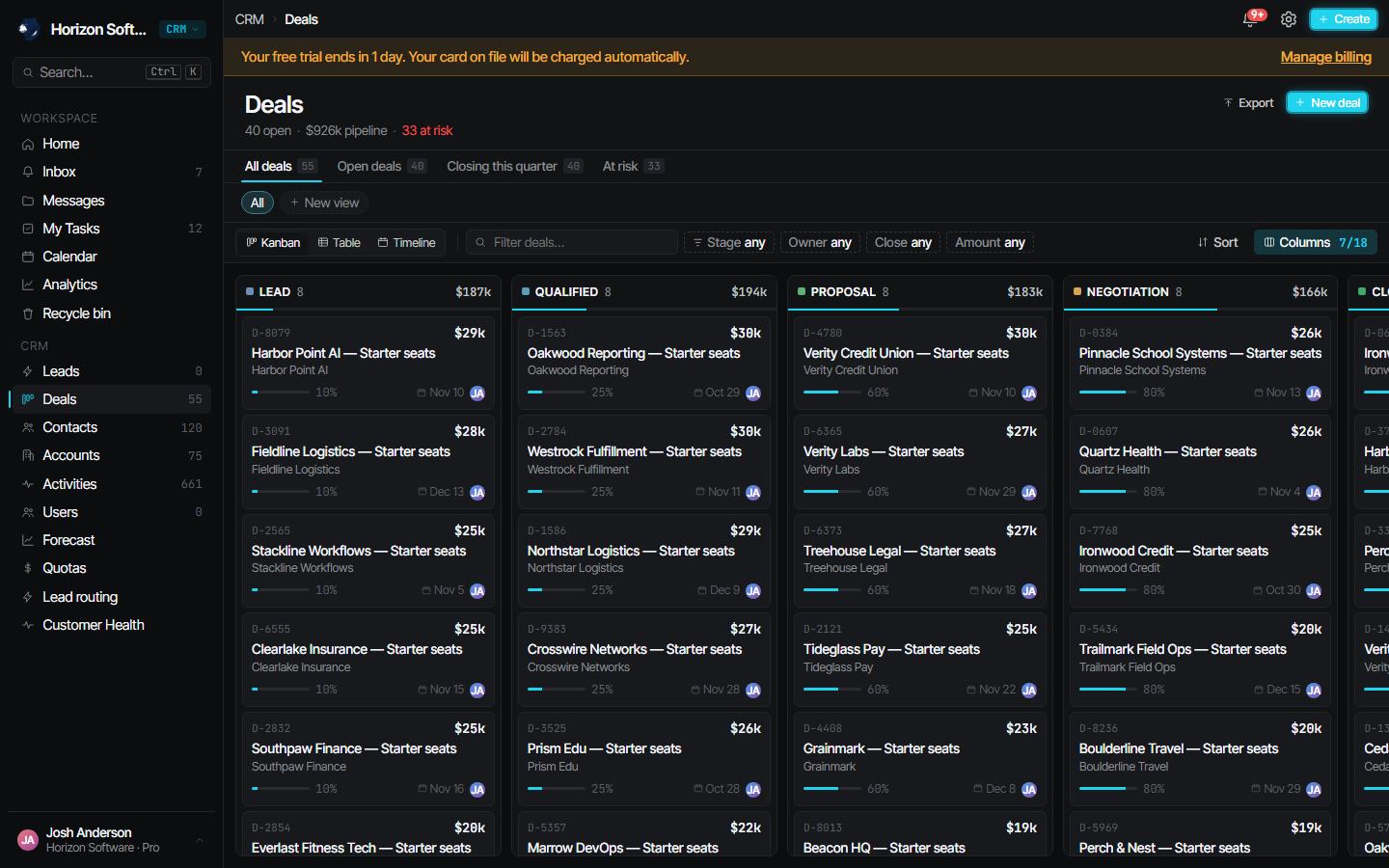Click the Calendar sidebar icon

[28, 257]
